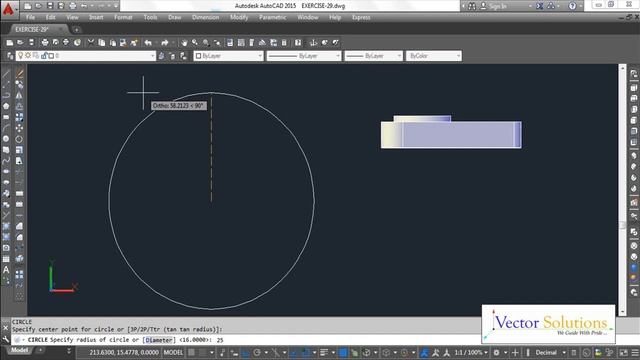Click MODEL space button in status bar

pyautogui.click(x=173, y=352)
